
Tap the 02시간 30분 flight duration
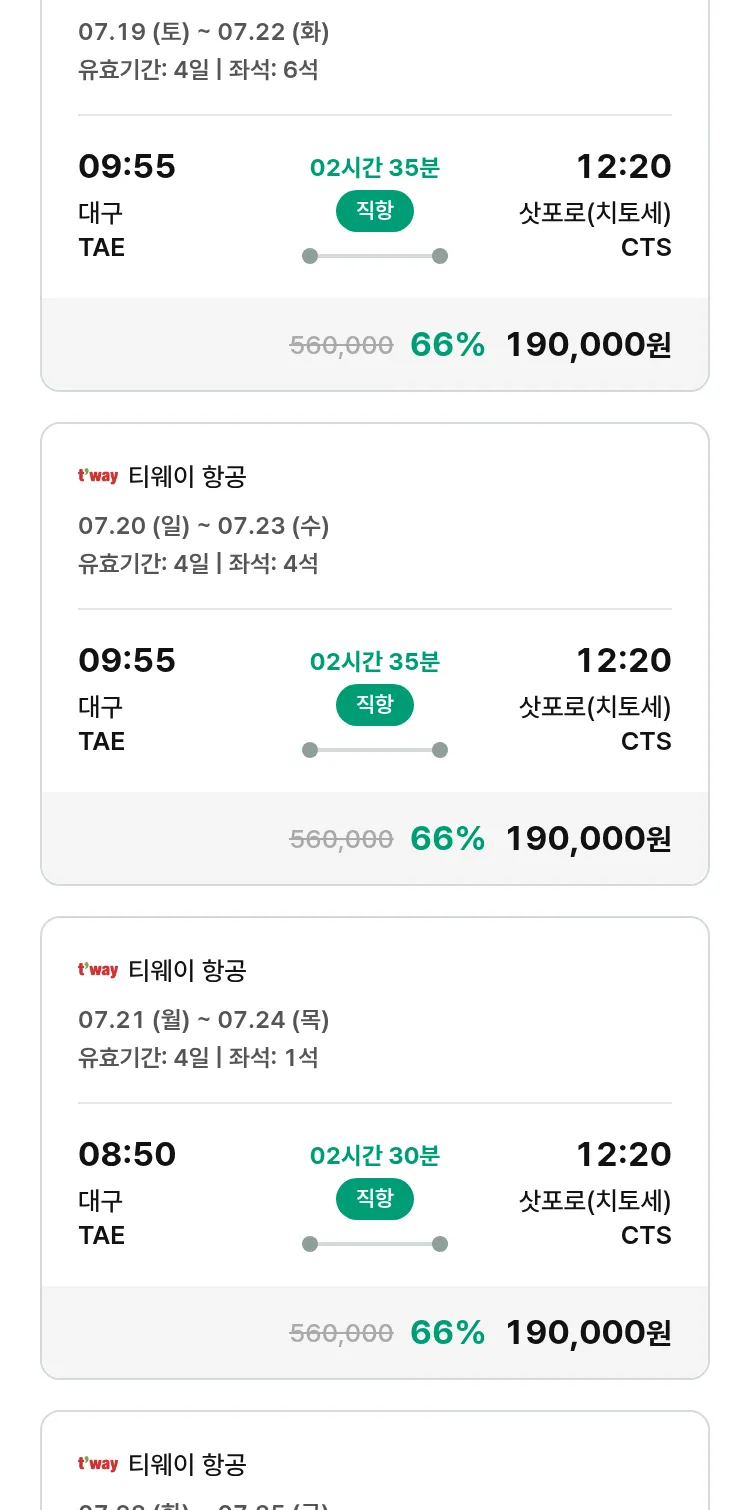[x=374, y=1156]
